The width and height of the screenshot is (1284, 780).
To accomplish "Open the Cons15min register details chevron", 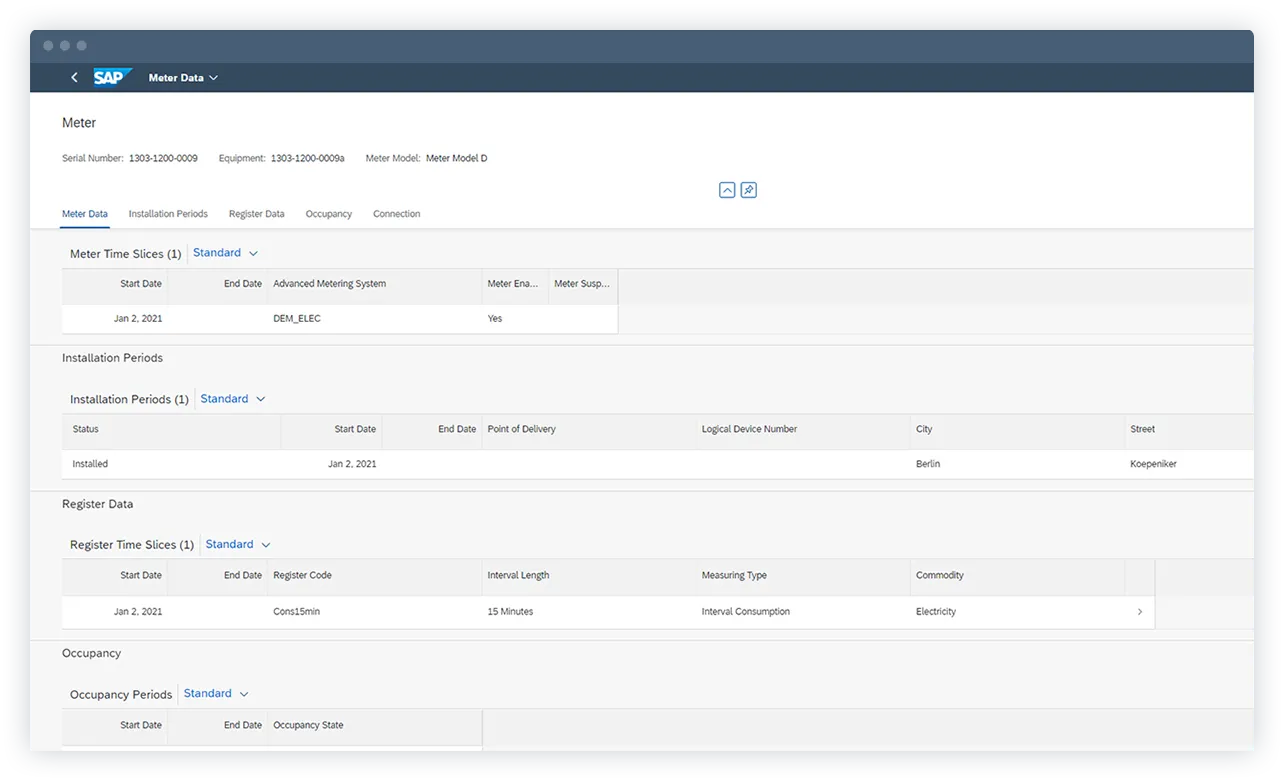I will [x=1140, y=611].
